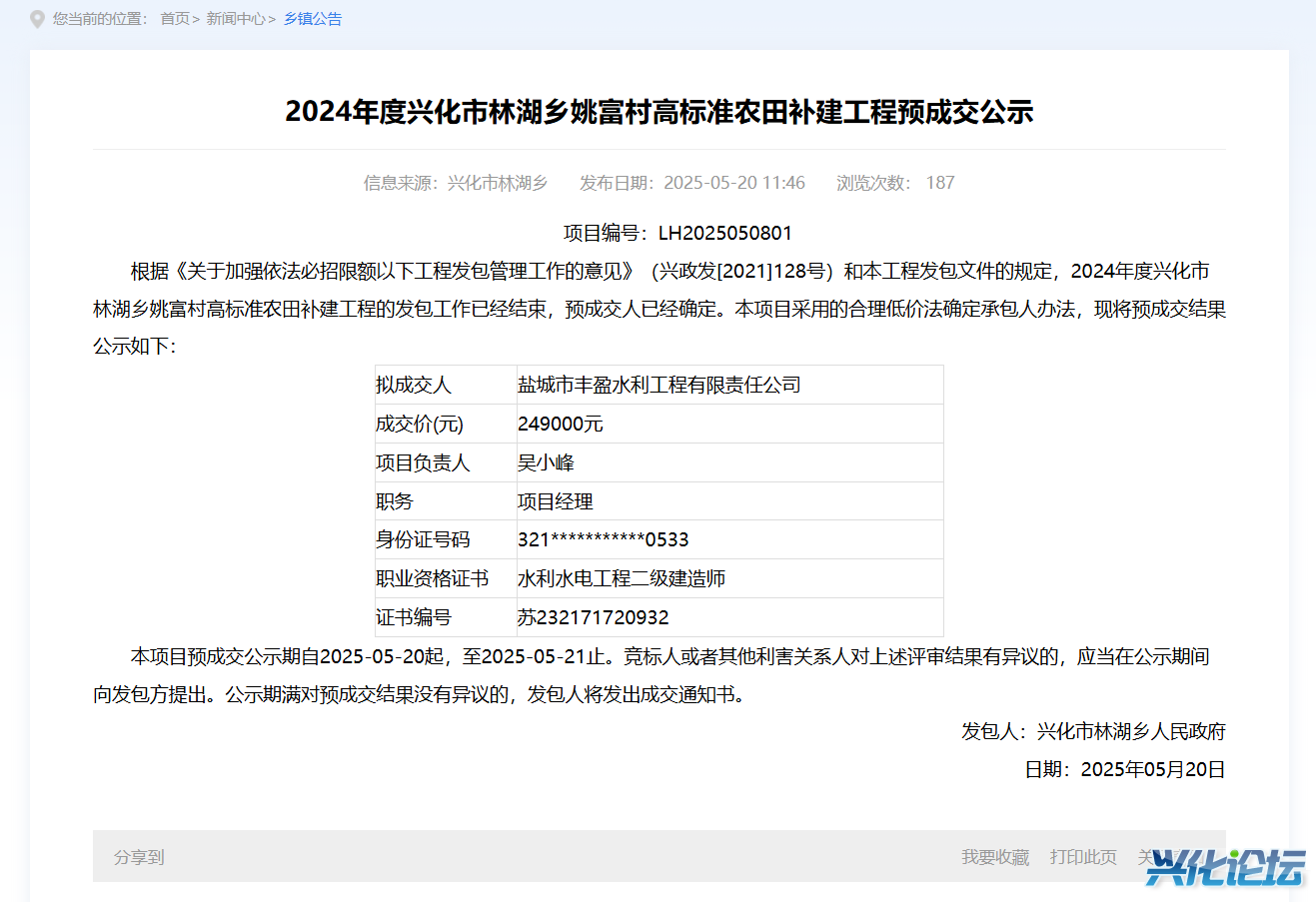
Task: Click the article title heading
Action: click(x=658, y=111)
